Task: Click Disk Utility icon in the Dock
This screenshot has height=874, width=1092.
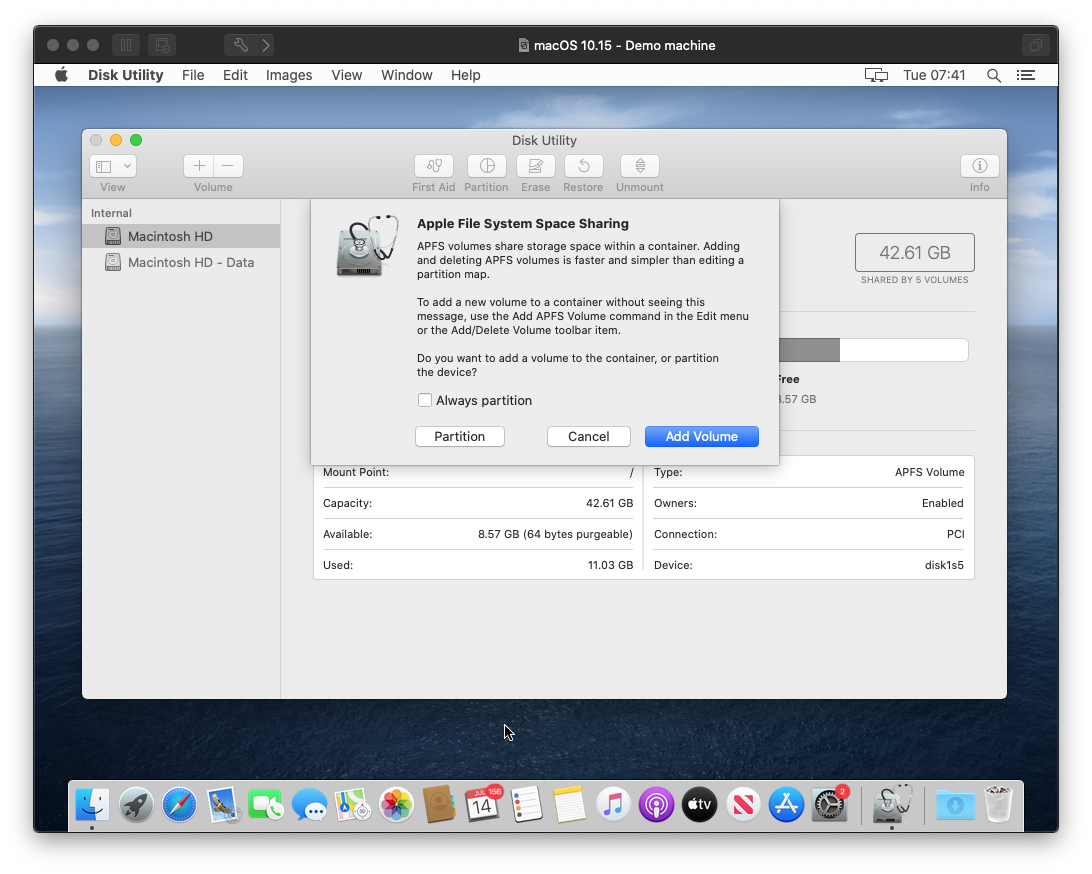Action: coord(892,804)
